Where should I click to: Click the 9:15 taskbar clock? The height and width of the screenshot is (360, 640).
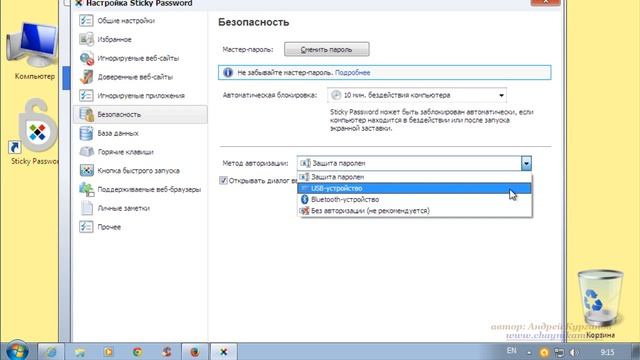(x=607, y=352)
